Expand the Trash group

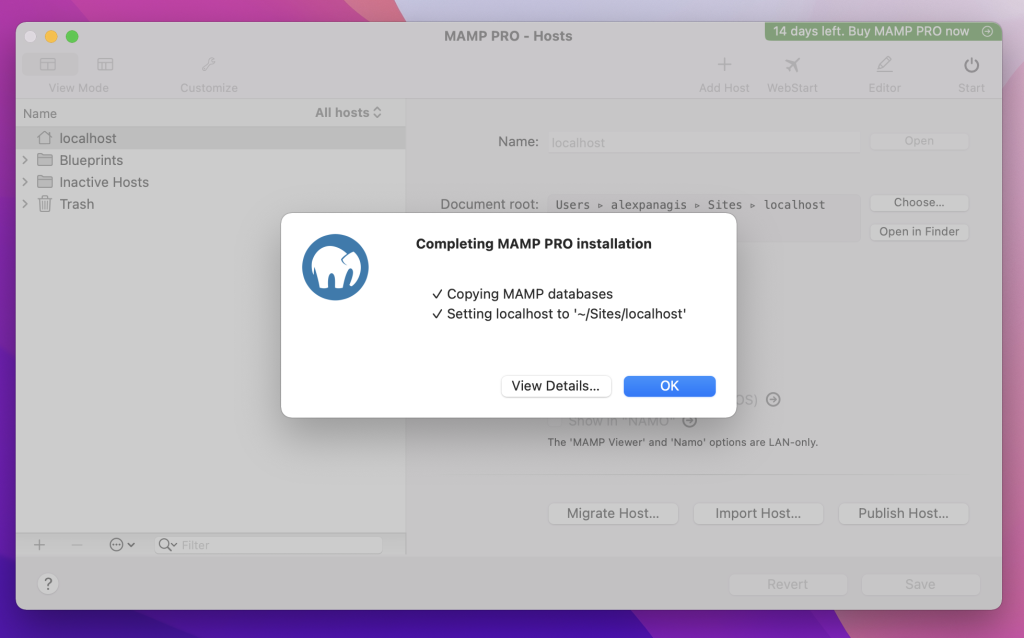click(25, 204)
